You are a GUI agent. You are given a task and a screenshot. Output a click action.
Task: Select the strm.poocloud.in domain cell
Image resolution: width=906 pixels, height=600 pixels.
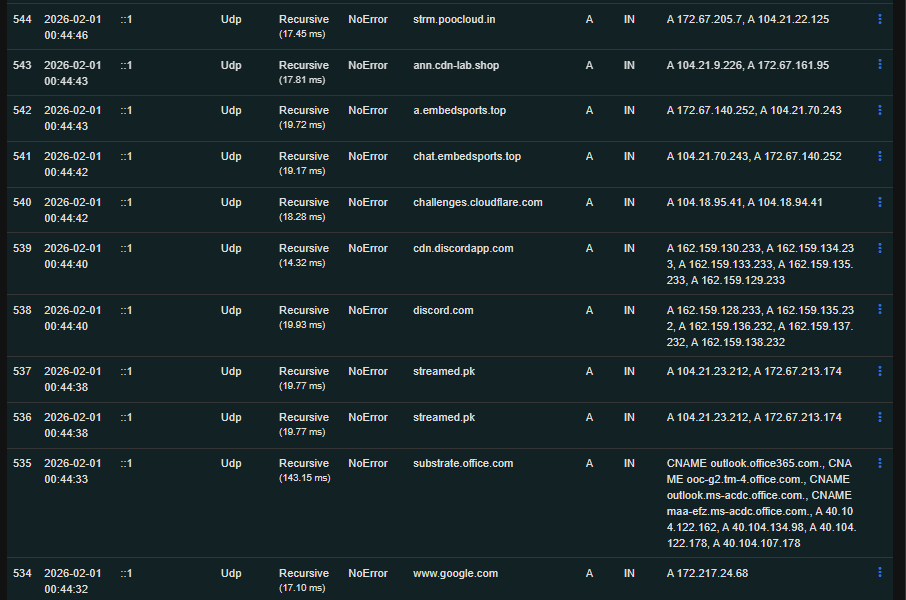[x=455, y=19]
